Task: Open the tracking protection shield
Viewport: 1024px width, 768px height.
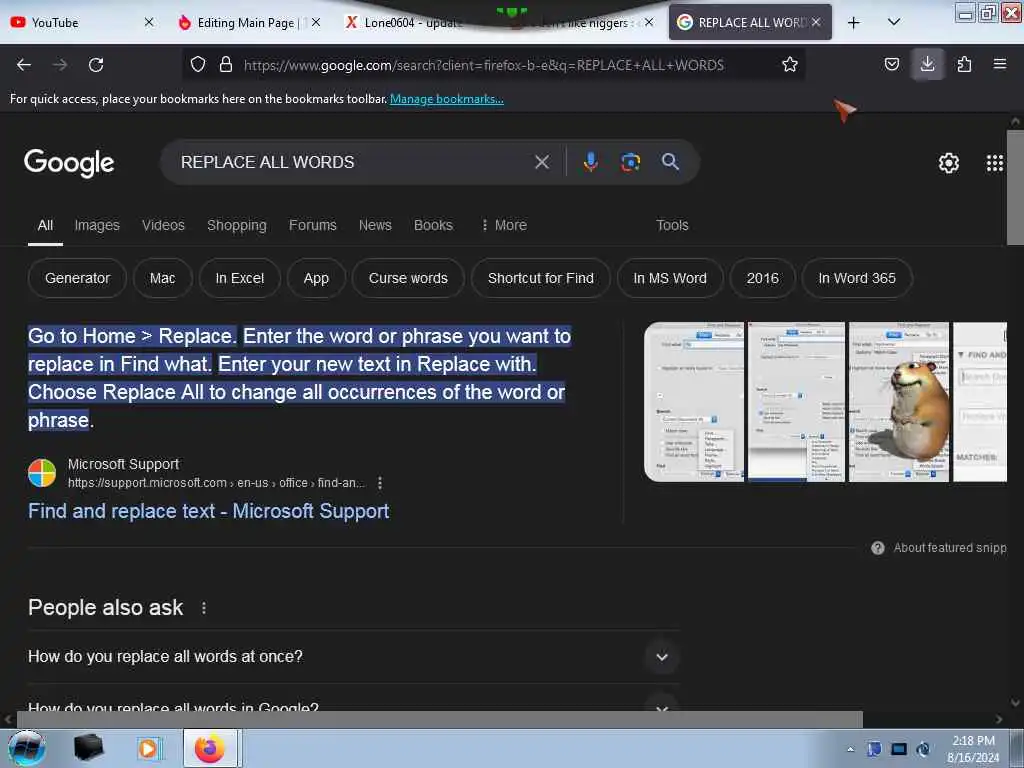Action: (198, 64)
